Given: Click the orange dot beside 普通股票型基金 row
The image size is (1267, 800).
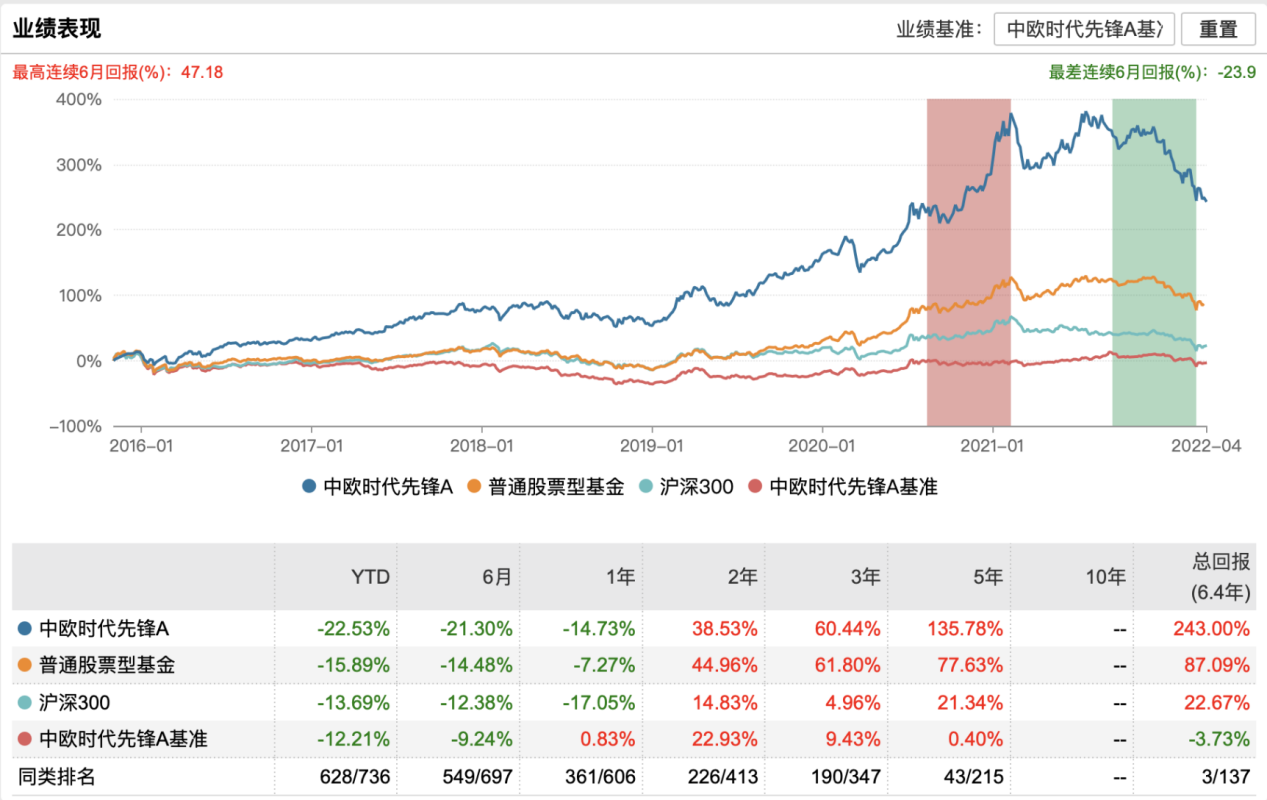Looking at the screenshot, I should pos(24,665).
